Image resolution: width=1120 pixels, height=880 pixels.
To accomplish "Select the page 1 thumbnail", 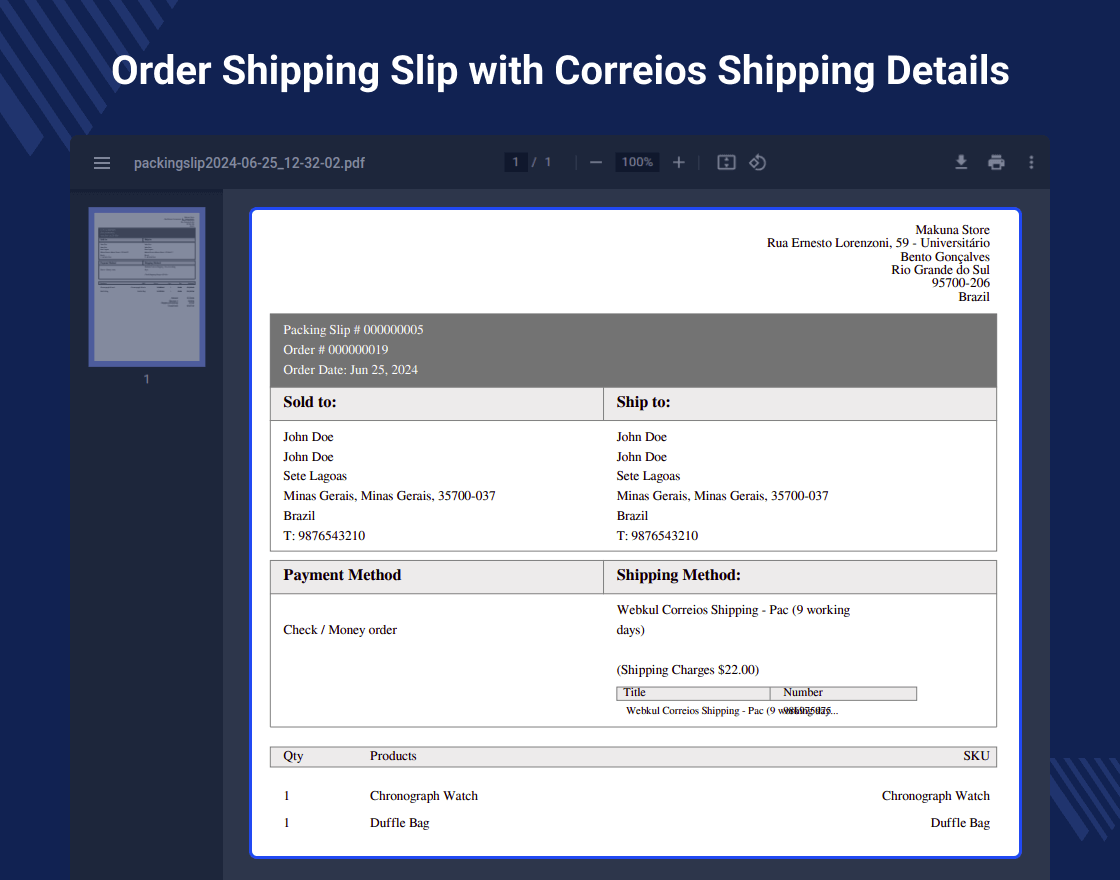I will [147, 287].
